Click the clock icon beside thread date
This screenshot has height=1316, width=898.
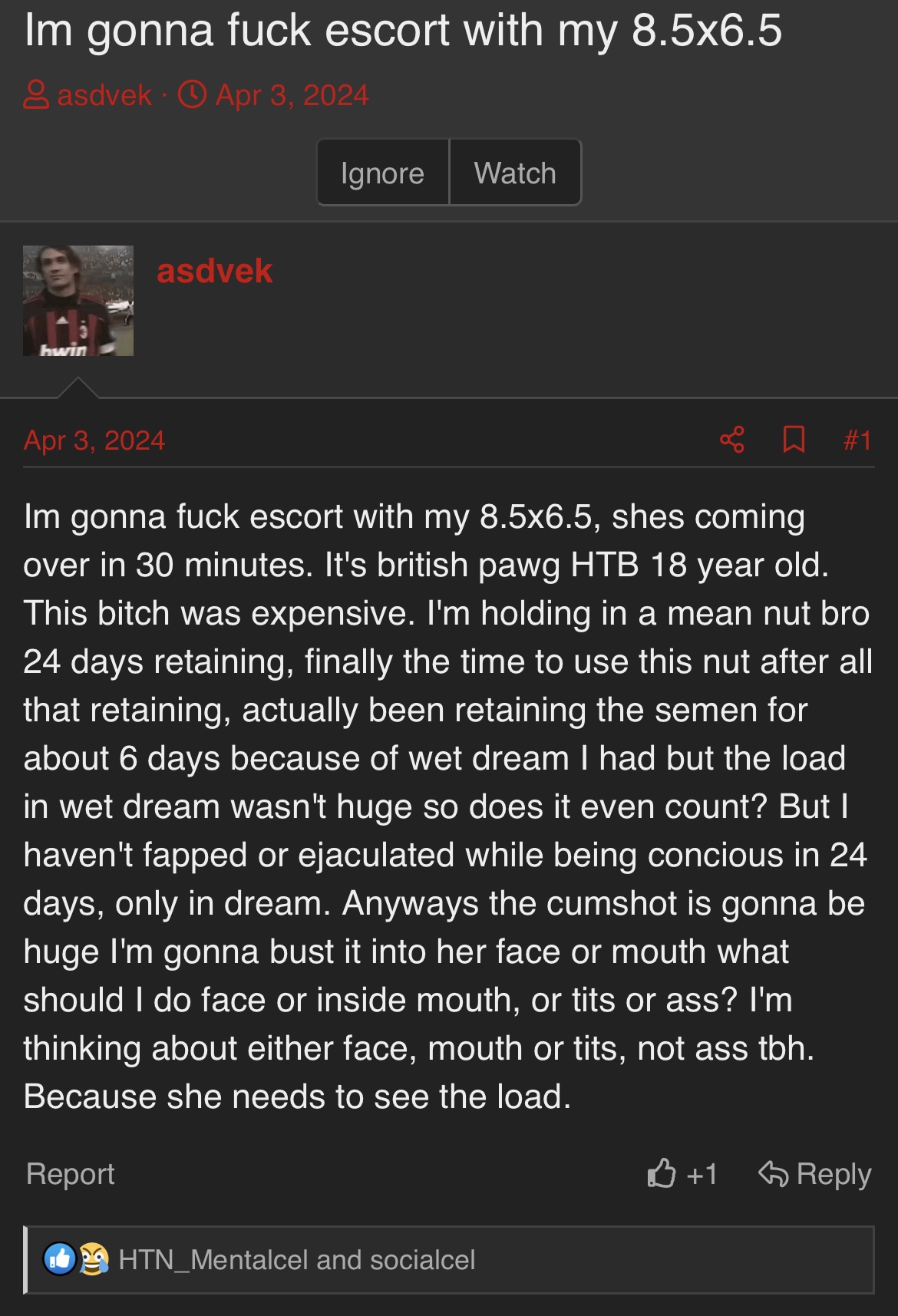point(192,95)
